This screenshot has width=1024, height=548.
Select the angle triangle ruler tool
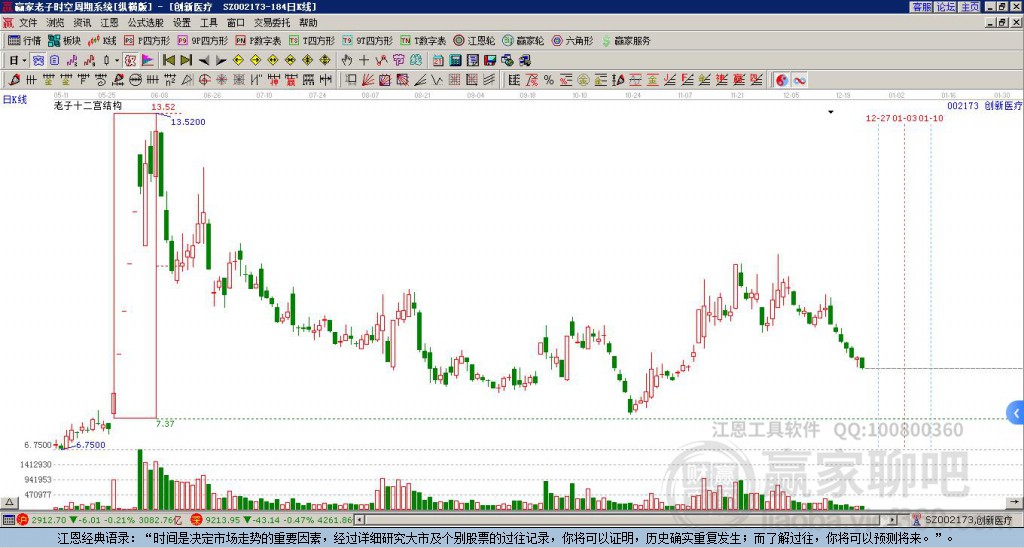(187, 80)
